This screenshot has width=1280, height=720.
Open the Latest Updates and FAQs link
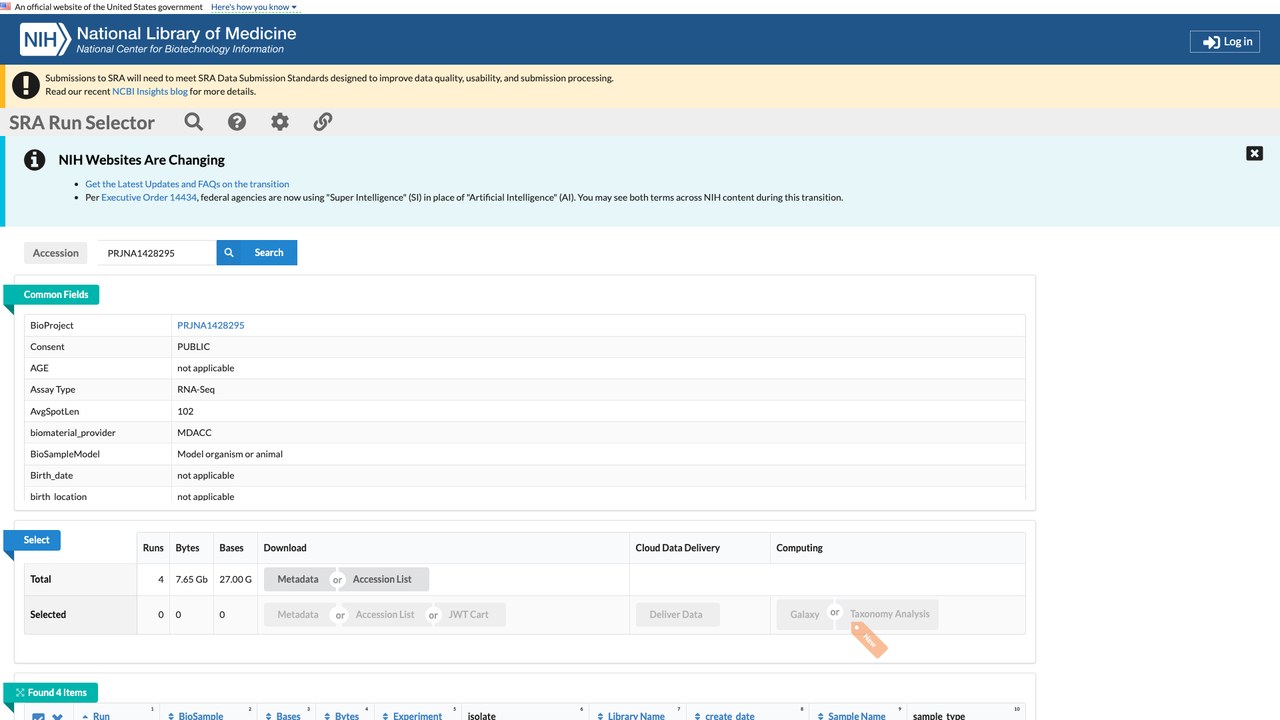tap(187, 184)
